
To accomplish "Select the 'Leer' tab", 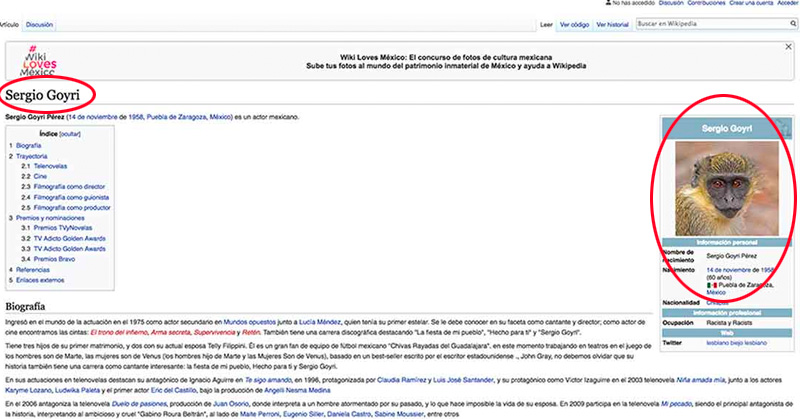I will tap(546, 22).
